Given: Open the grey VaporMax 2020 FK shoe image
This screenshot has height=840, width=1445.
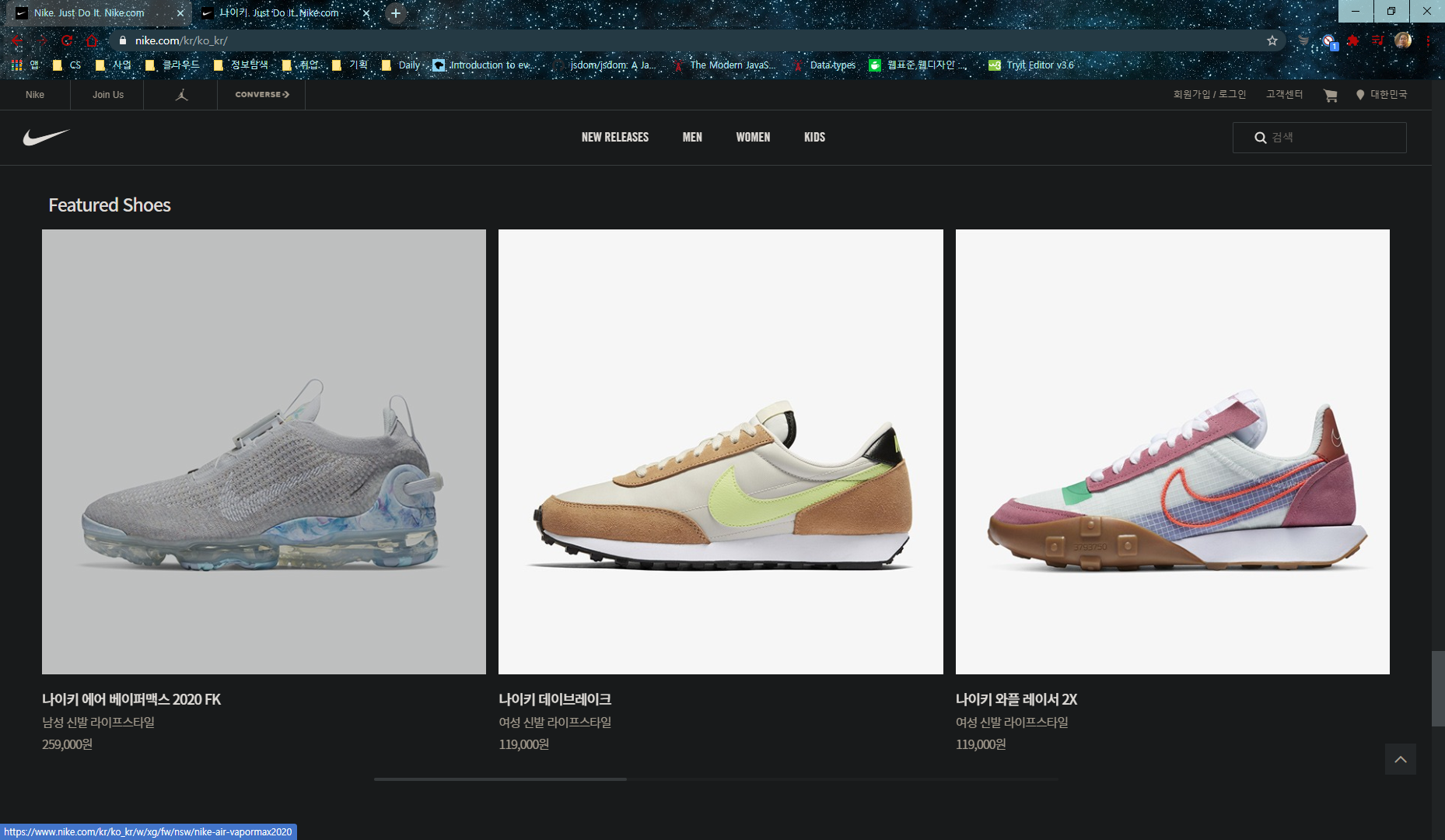Looking at the screenshot, I should click(264, 452).
